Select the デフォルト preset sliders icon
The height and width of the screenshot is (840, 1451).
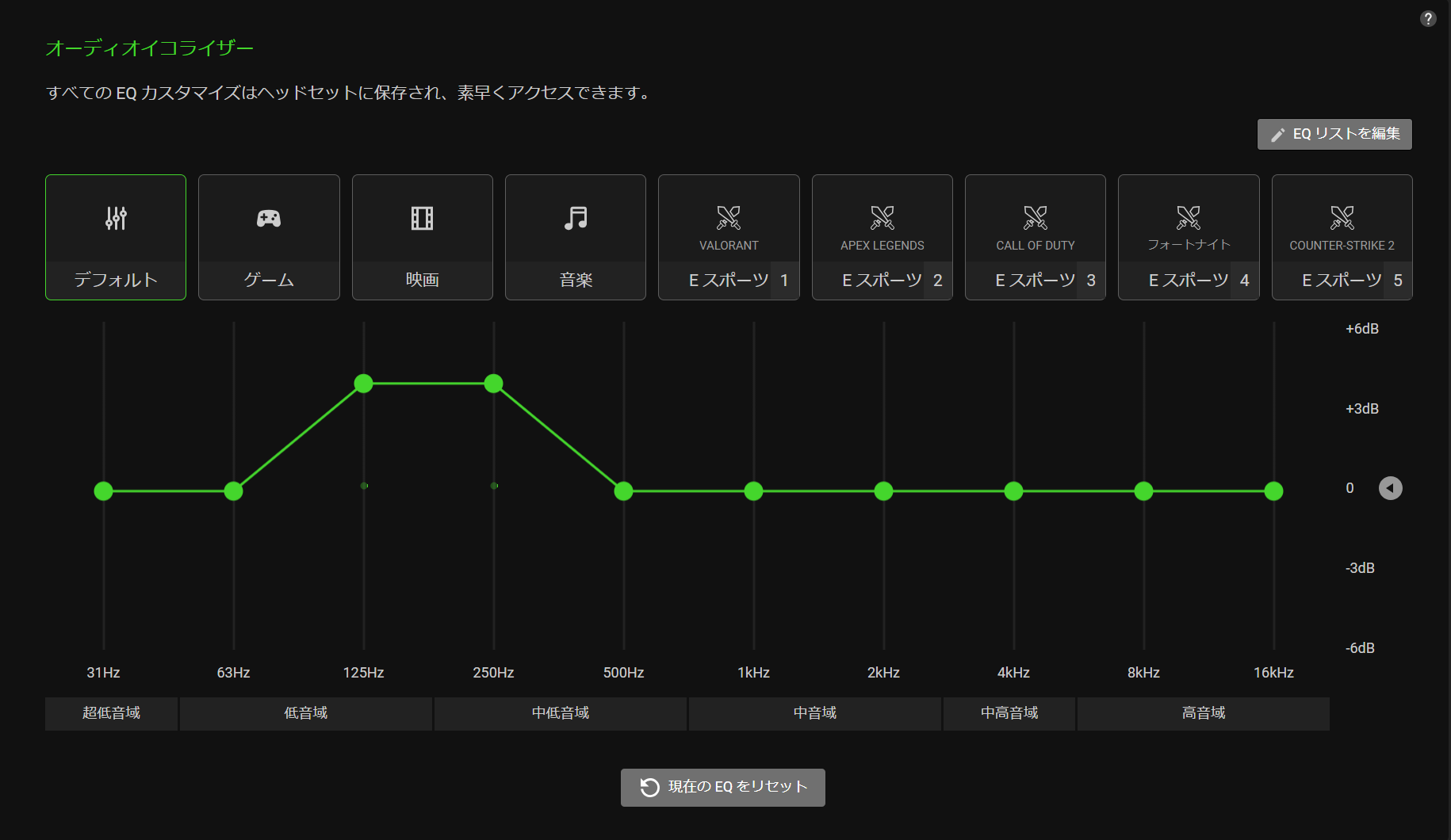pyautogui.click(x=116, y=219)
